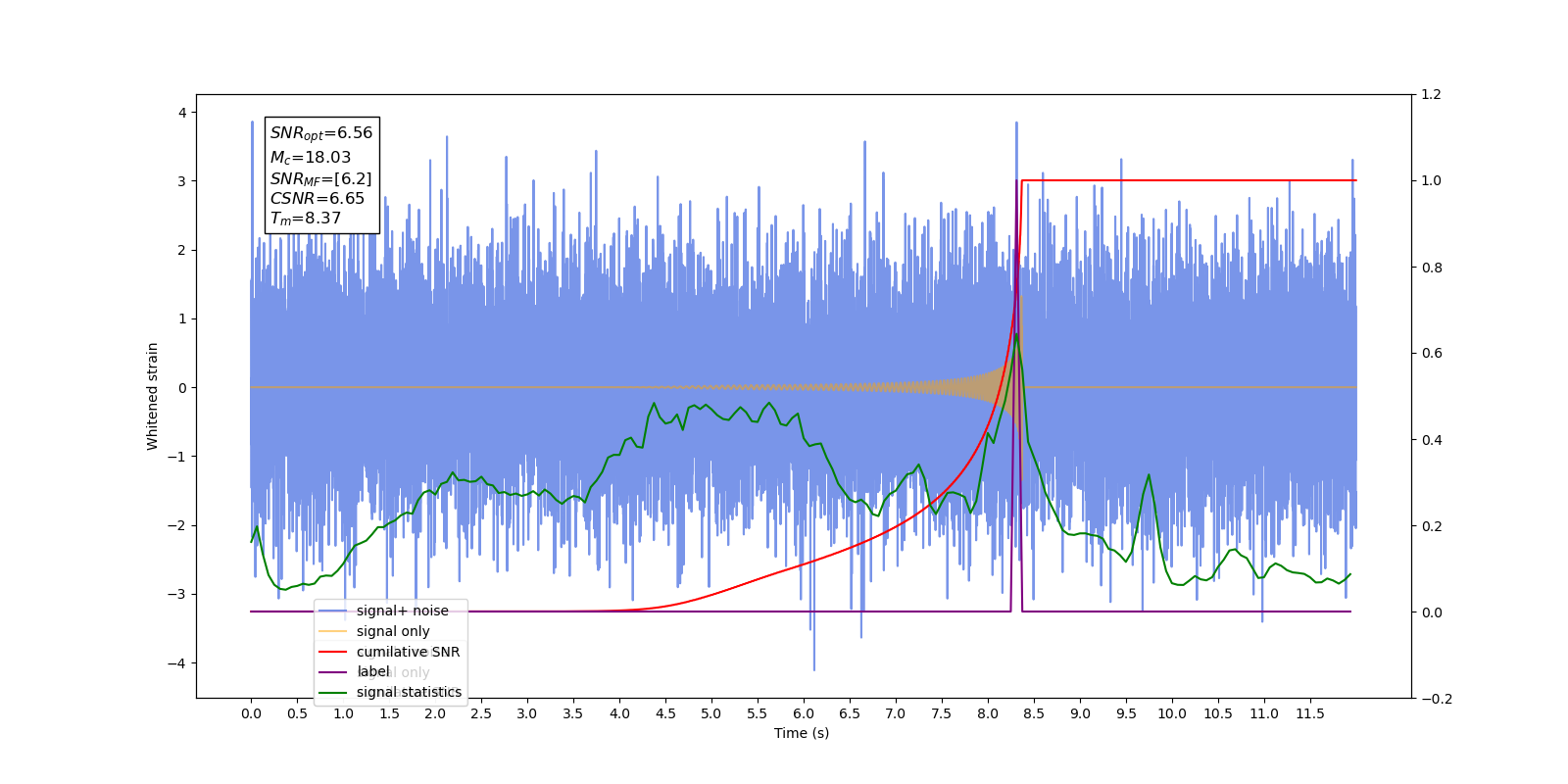Click the green line swatch for signal statistics
1568x784 pixels.
click(333, 692)
